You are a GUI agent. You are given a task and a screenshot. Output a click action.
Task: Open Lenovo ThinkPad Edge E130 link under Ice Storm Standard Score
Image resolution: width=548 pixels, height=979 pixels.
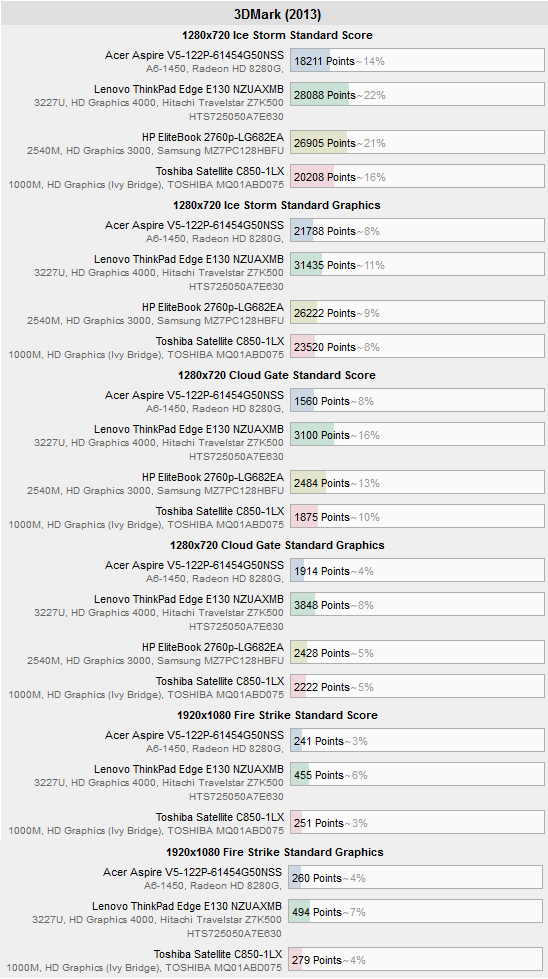click(x=189, y=89)
